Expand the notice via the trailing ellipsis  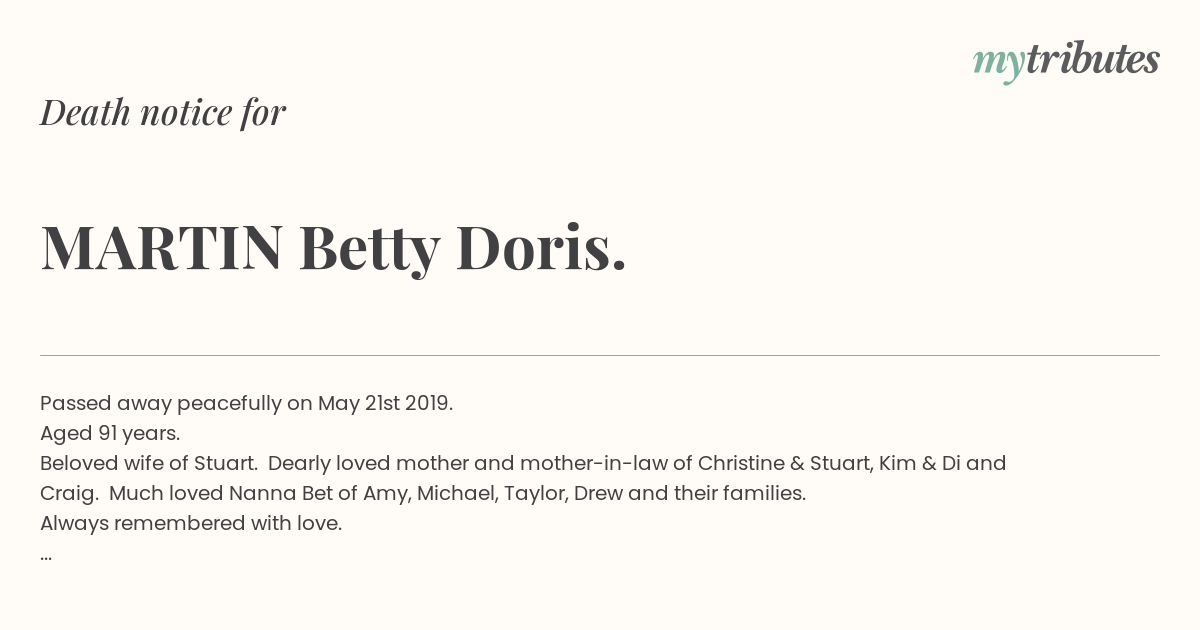click(46, 556)
